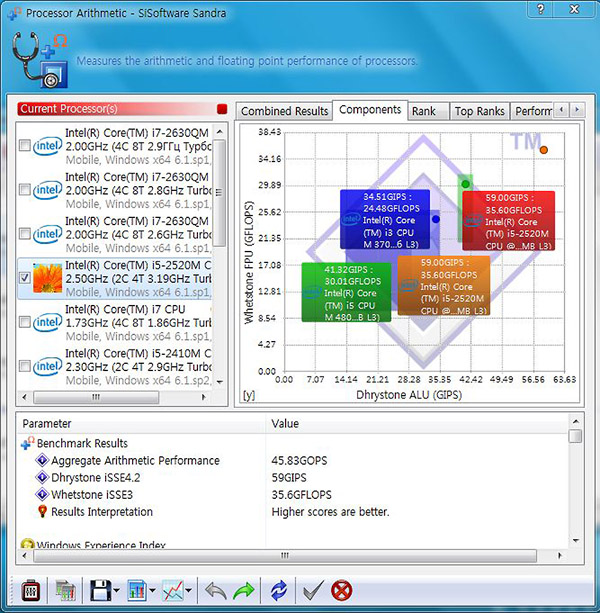Open the Top Ranks tab
Screen dimensions: 600x613
coord(480,111)
